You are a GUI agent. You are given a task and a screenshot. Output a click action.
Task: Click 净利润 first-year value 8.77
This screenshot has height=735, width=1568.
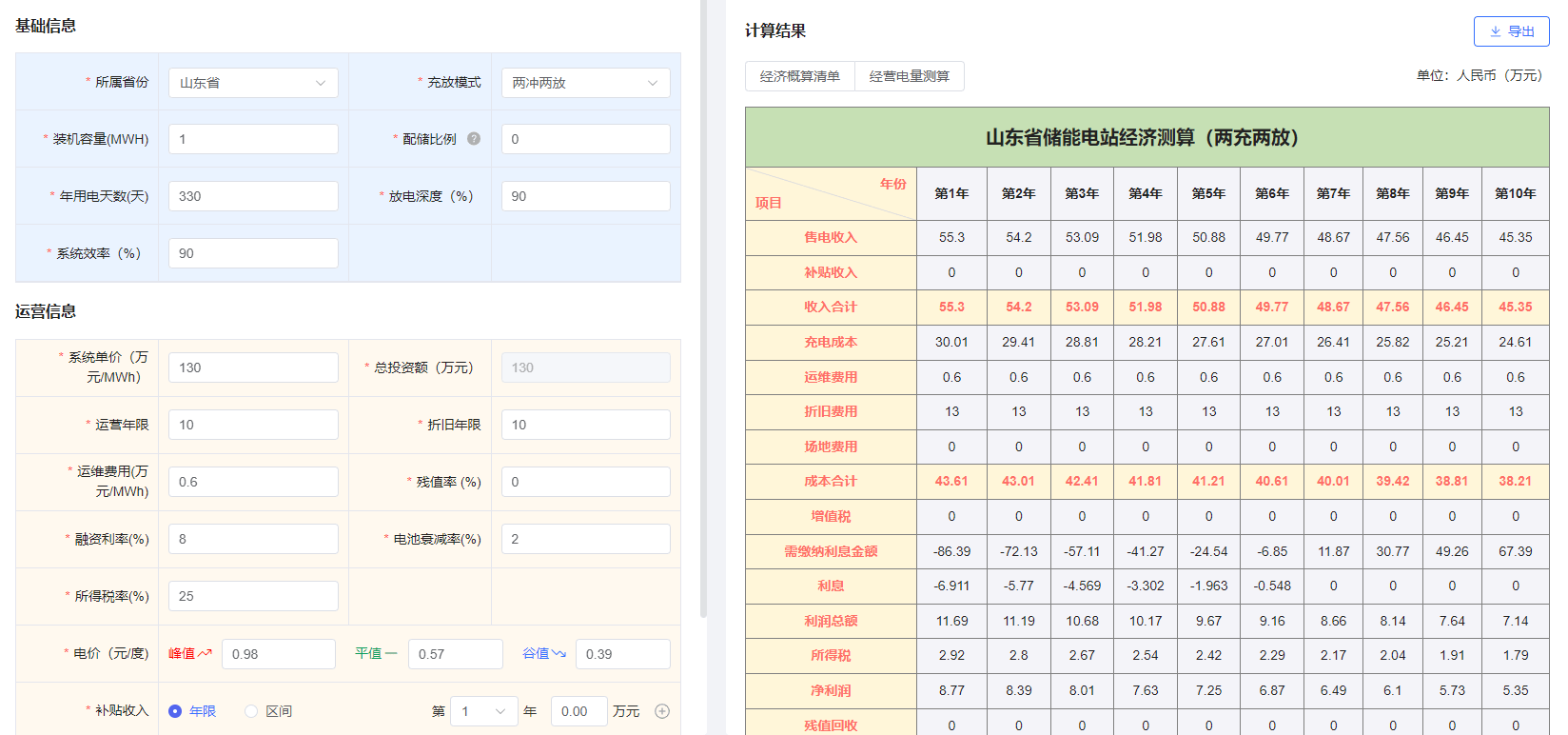point(951,690)
